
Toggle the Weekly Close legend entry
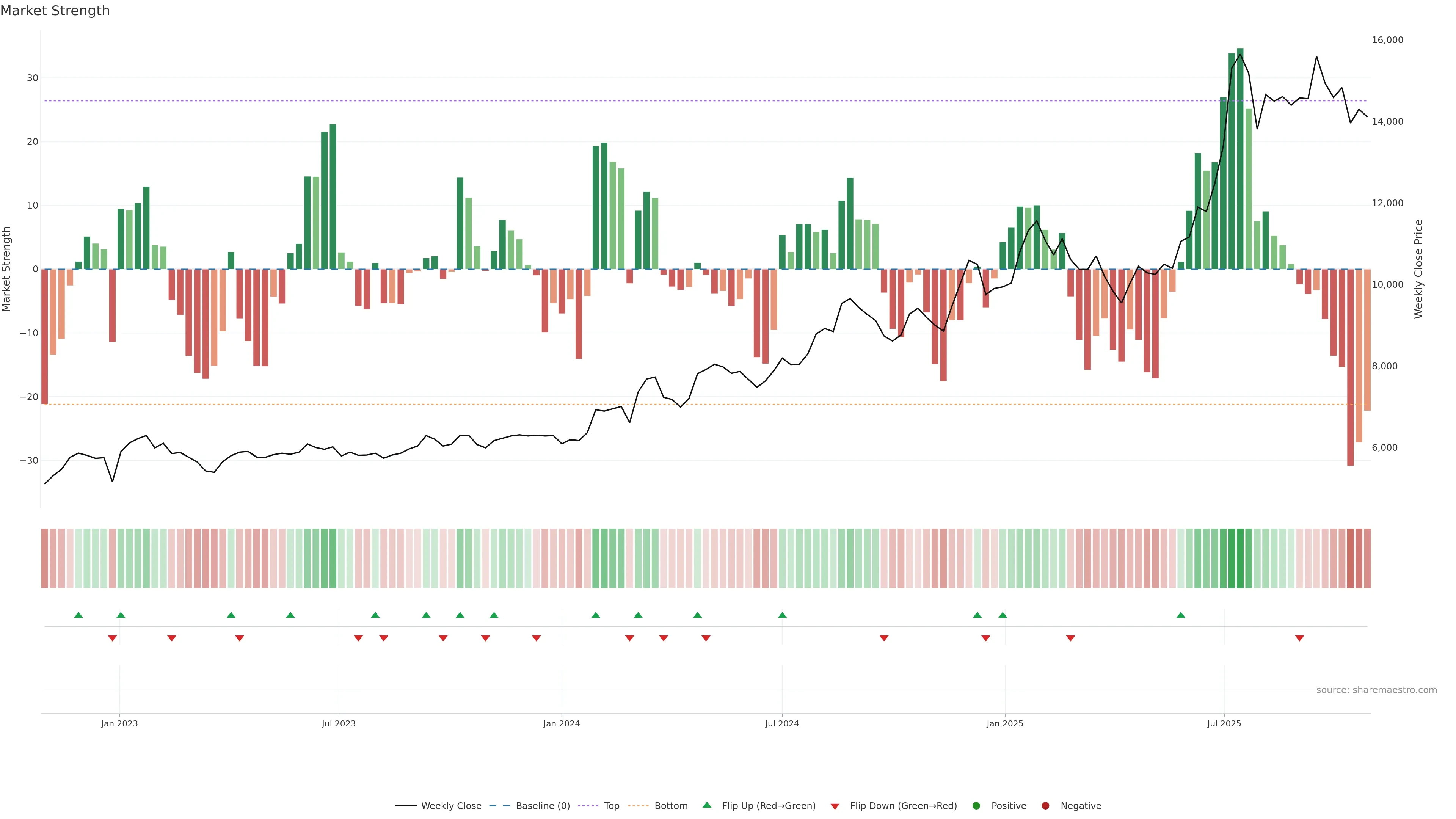tap(451, 806)
